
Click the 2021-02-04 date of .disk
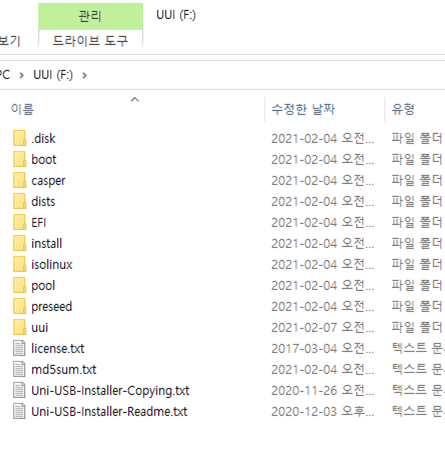tap(323, 138)
